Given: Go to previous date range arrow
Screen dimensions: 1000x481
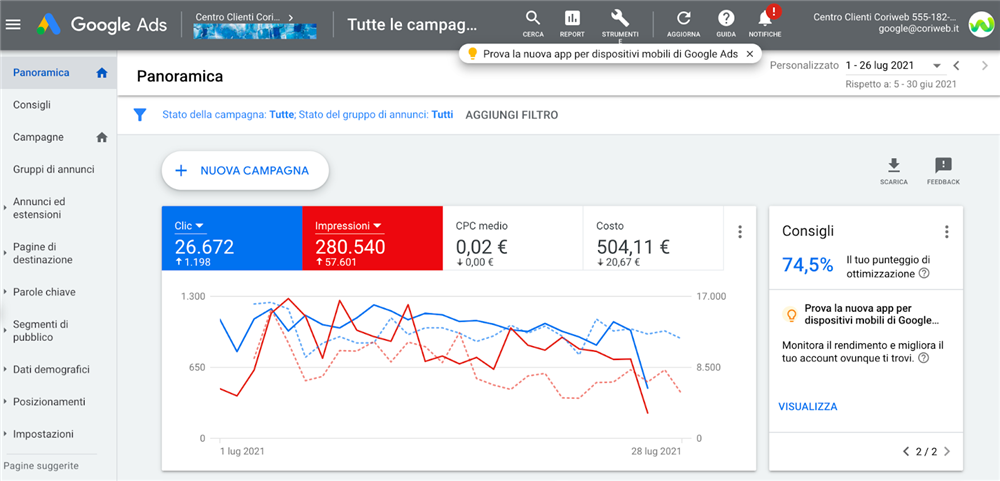Looking at the screenshot, I should pyautogui.click(x=956, y=65).
